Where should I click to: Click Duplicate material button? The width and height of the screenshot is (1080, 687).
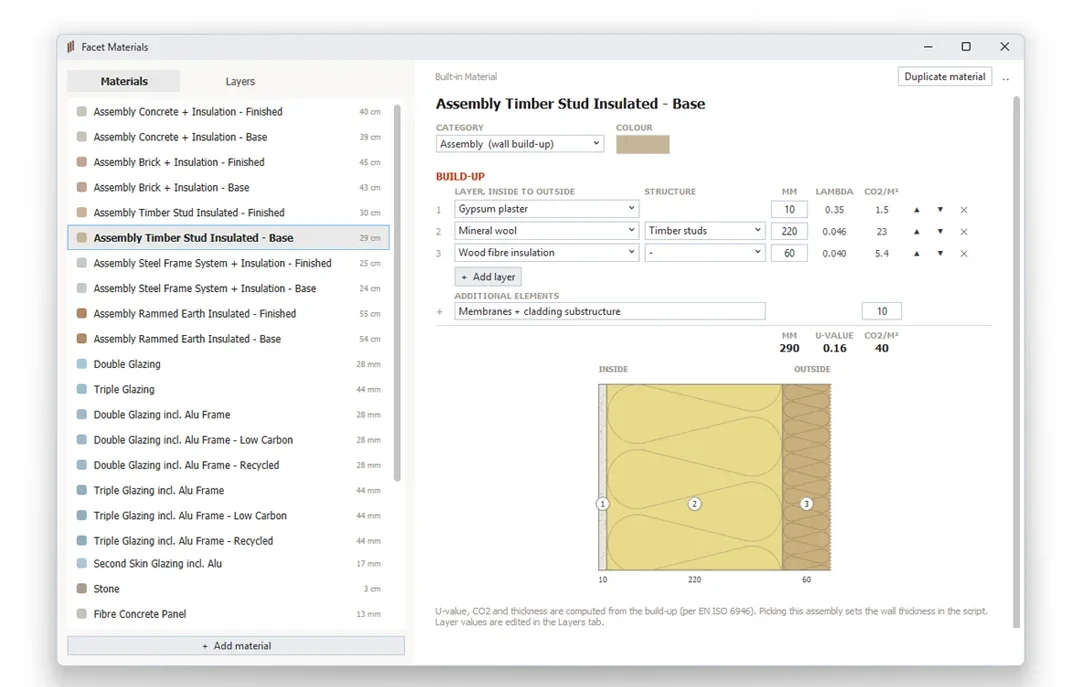pos(944,76)
